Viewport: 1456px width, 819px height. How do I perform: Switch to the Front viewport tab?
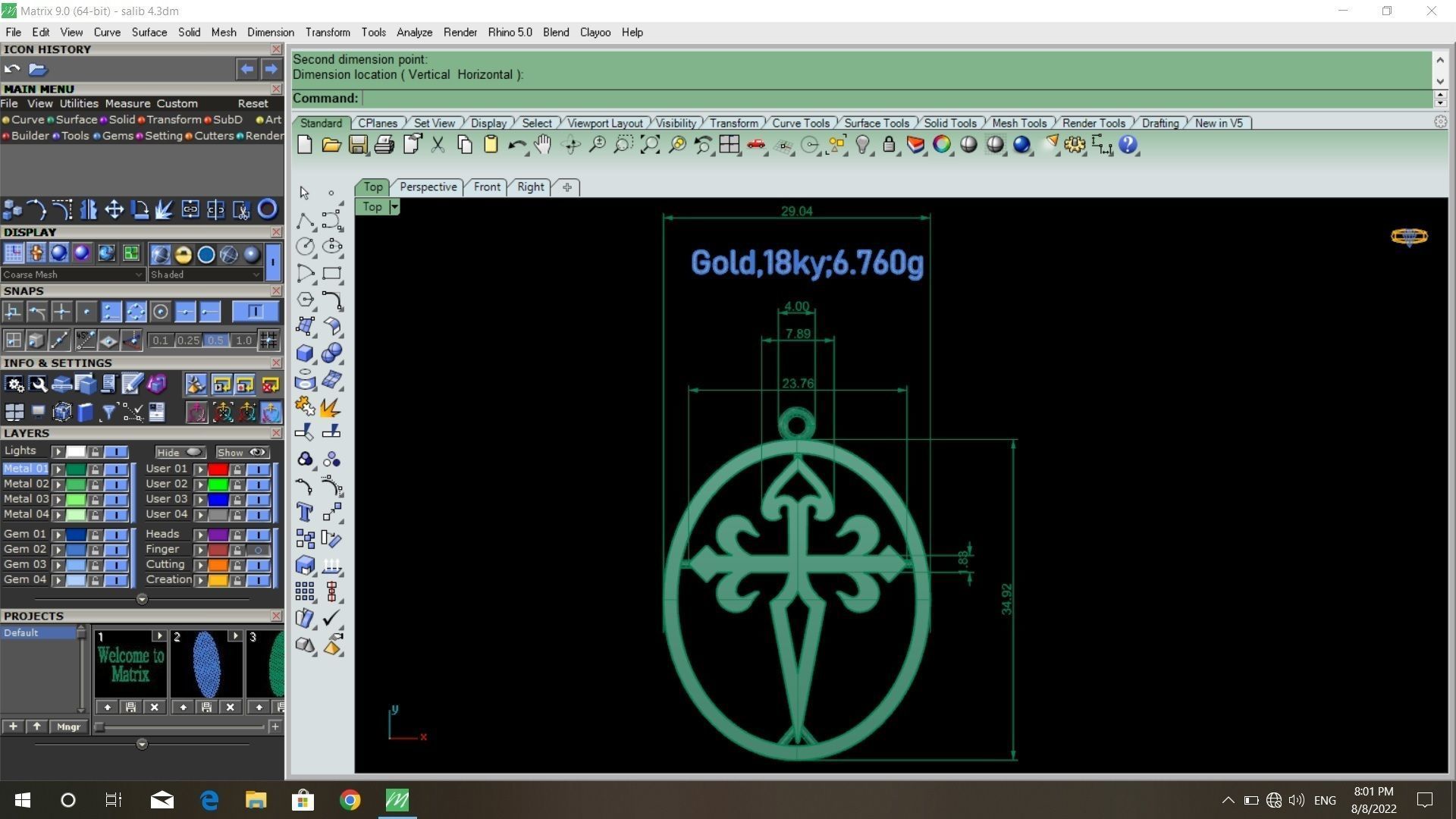tap(487, 187)
